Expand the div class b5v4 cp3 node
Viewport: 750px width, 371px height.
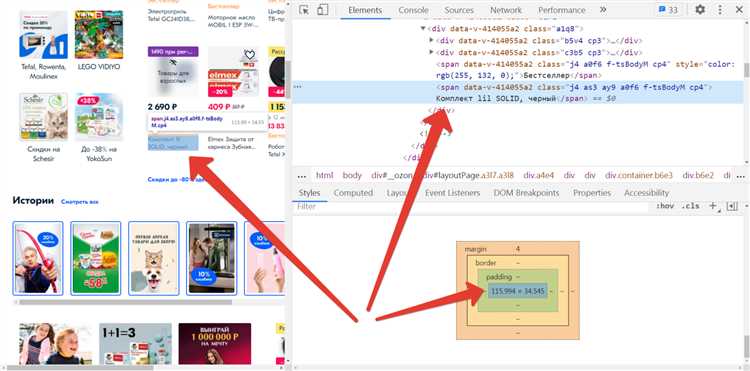click(x=431, y=40)
